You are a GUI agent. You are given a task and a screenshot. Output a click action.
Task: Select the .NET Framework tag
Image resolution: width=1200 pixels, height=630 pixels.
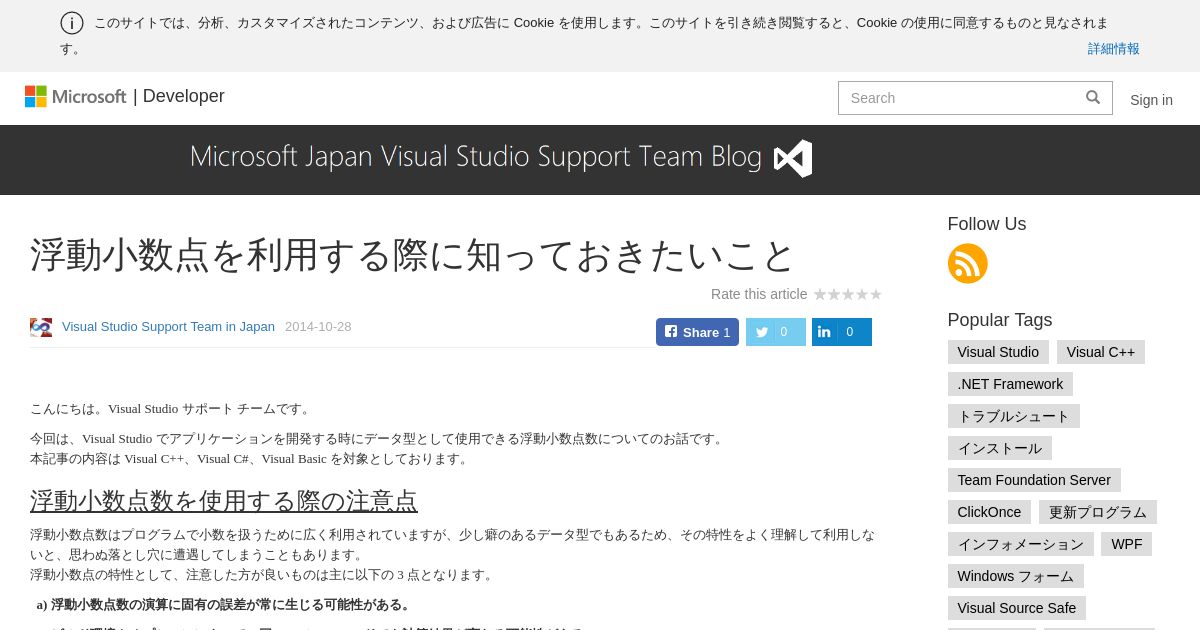coord(1010,384)
